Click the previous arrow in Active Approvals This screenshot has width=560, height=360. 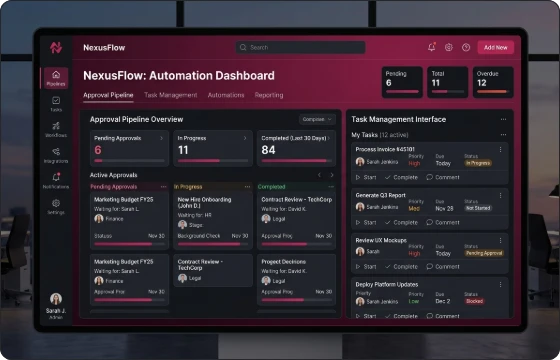(320, 175)
